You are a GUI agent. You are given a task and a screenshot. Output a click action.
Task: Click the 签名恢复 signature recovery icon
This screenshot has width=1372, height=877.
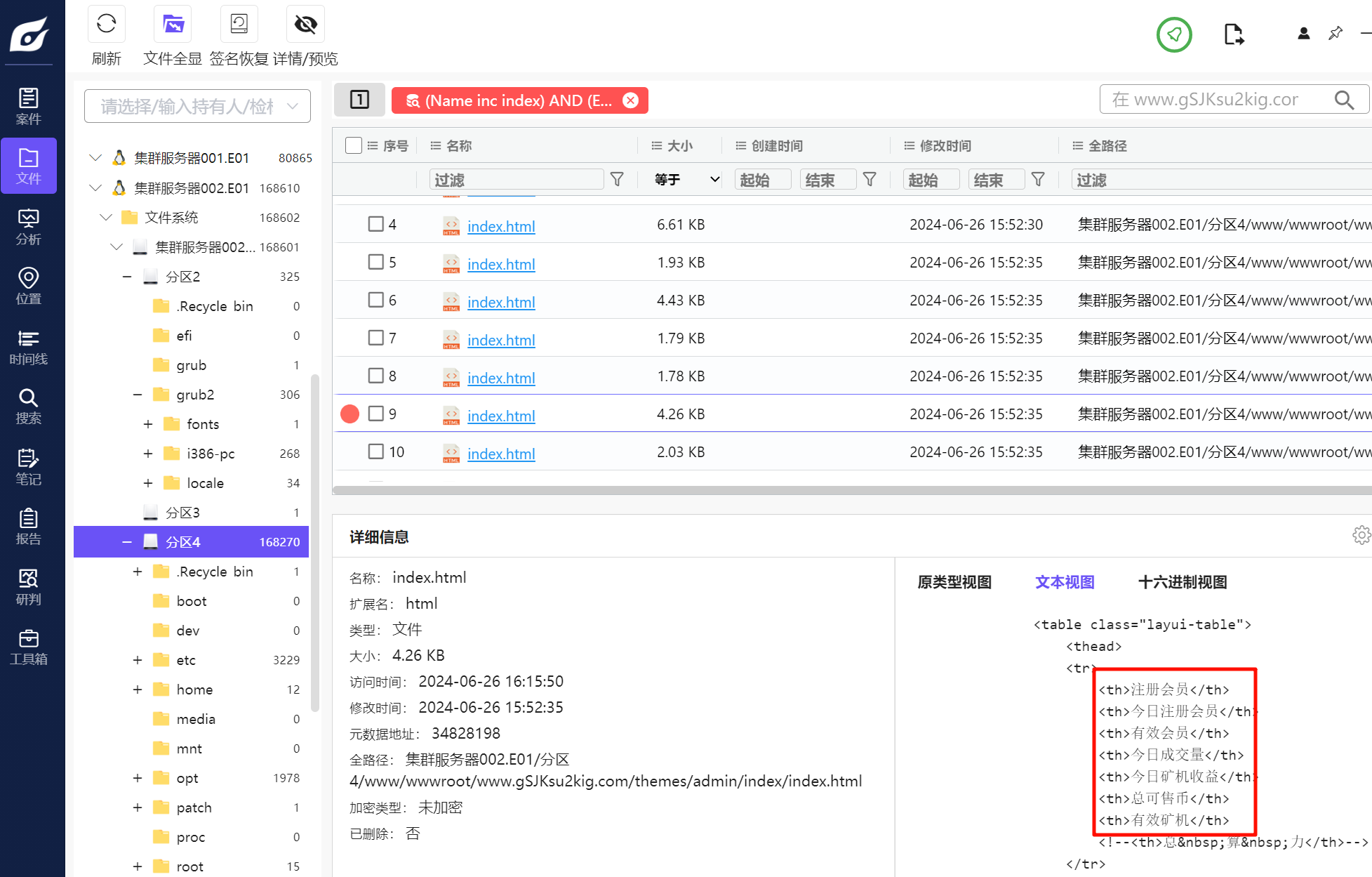coord(239,25)
